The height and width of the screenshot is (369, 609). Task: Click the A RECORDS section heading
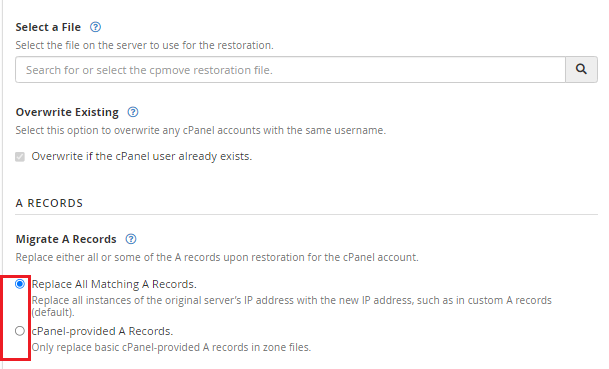point(49,203)
